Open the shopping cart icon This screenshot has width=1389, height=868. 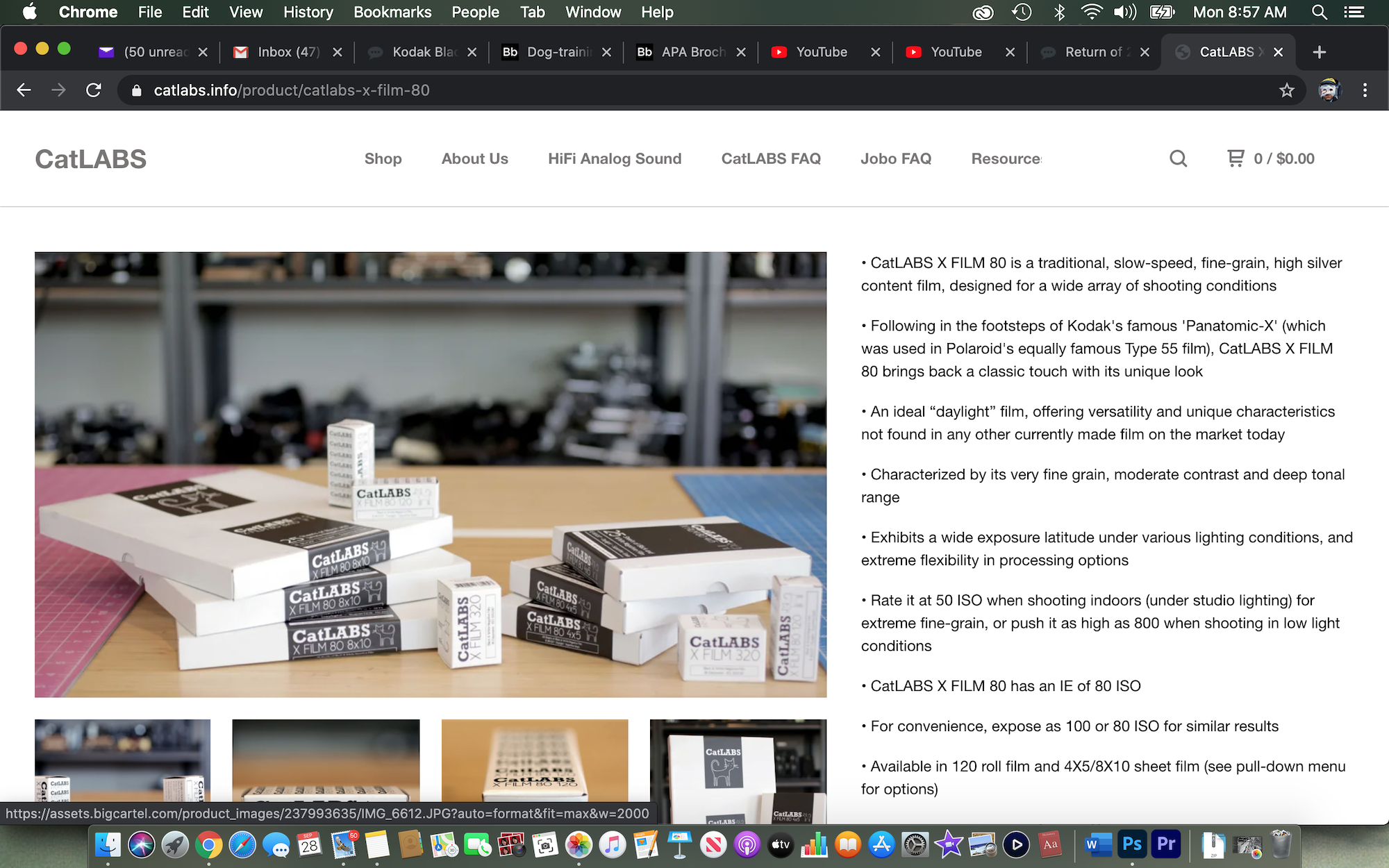1236,158
